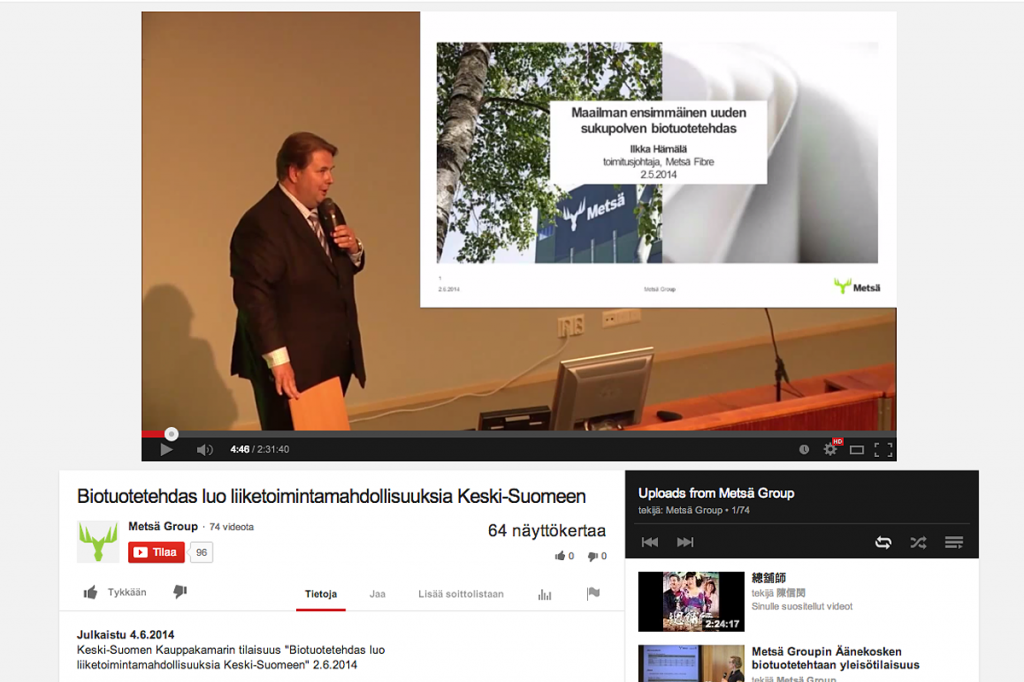Skip to next video in playlist

685,542
